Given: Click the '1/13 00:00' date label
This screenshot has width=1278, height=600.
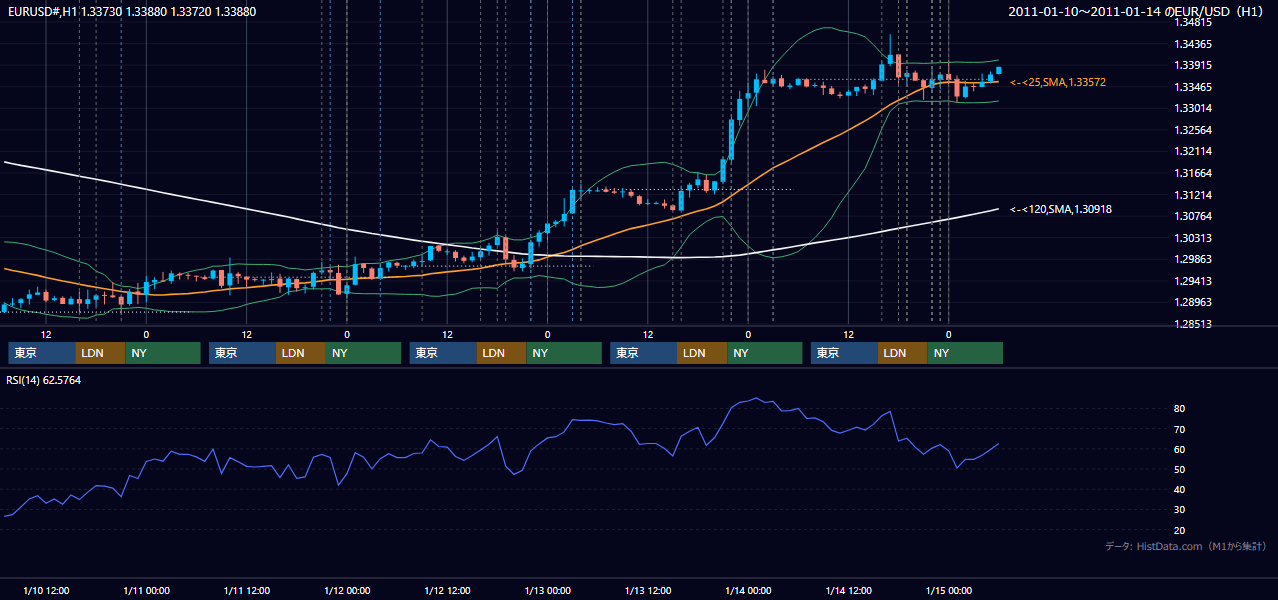Looking at the screenshot, I should tap(548, 590).
